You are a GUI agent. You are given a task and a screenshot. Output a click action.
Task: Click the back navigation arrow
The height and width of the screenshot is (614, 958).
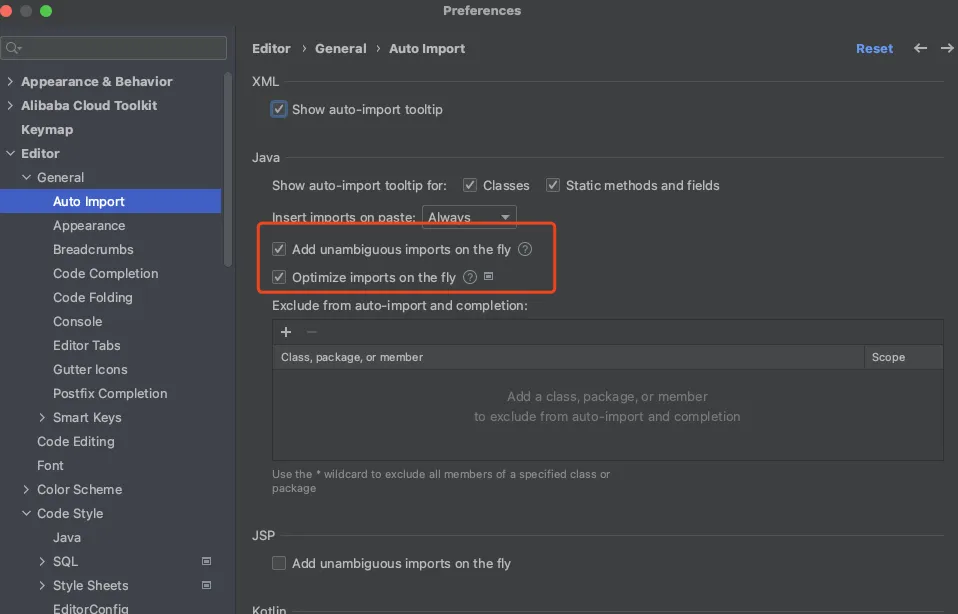pos(920,48)
